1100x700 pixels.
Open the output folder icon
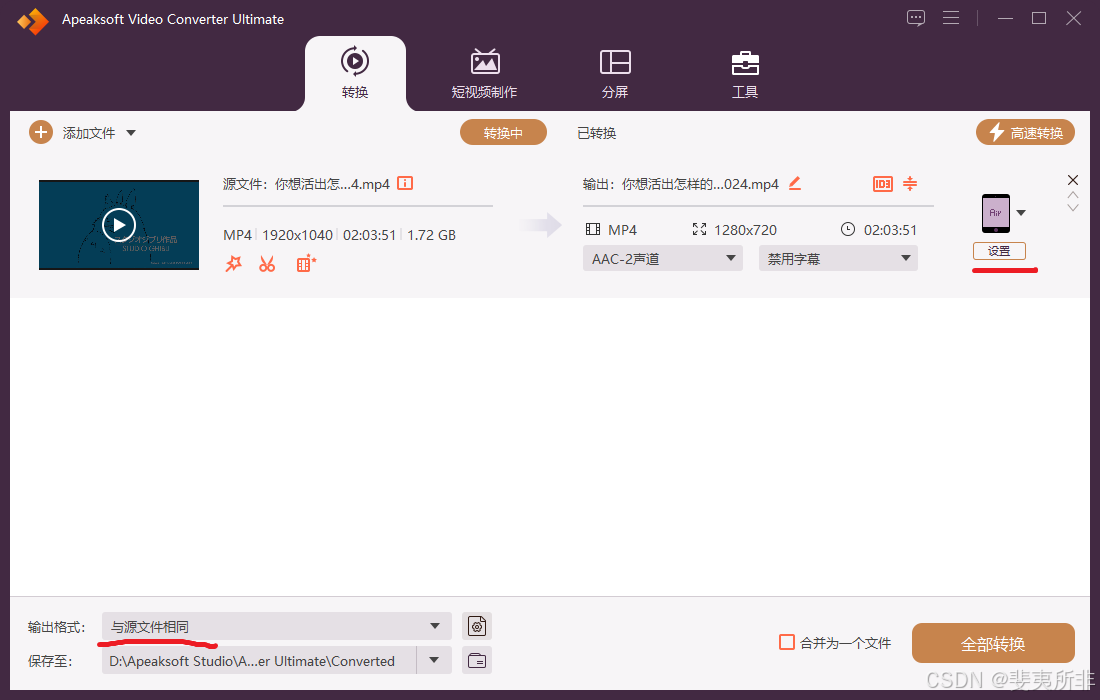tap(477, 660)
